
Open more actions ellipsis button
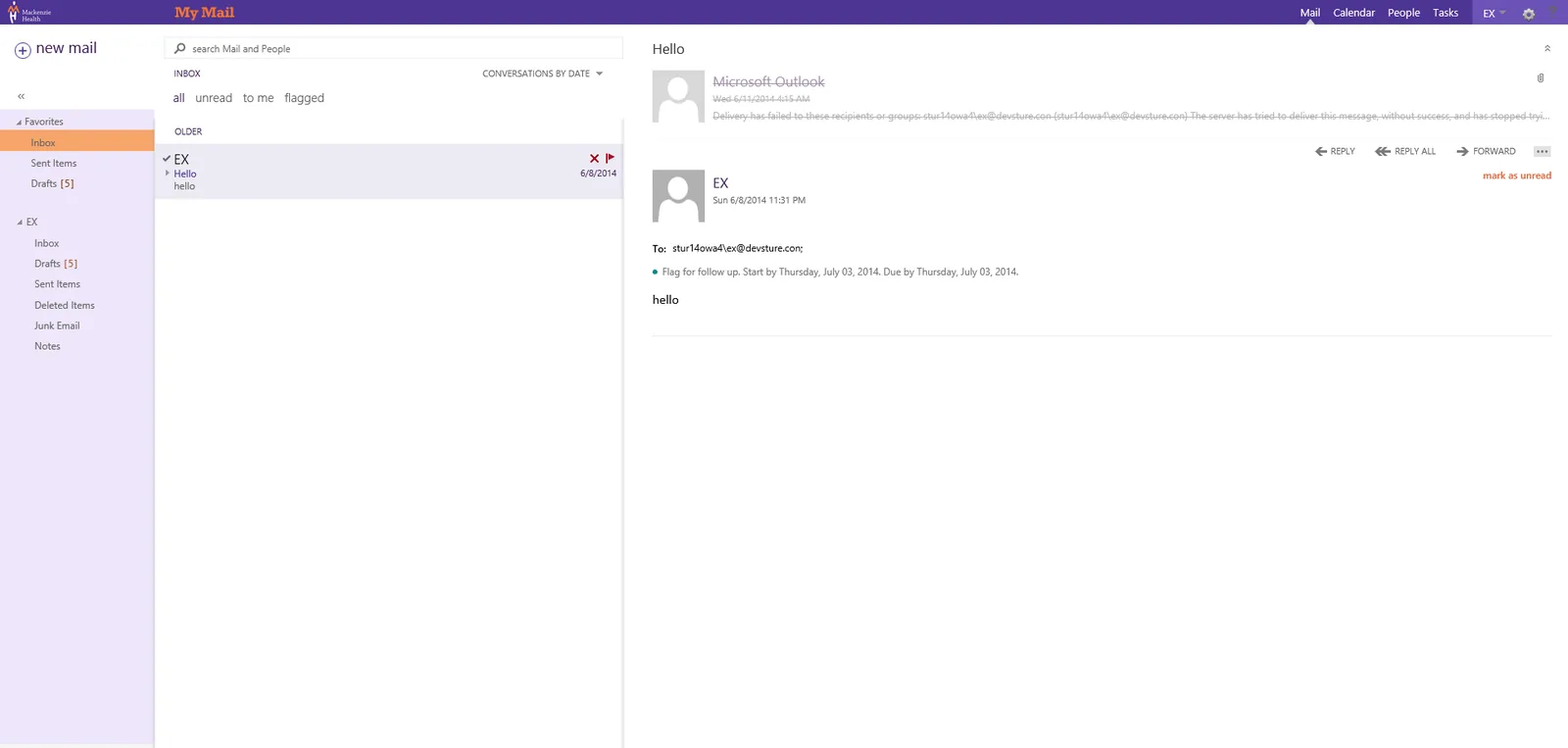click(x=1542, y=151)
